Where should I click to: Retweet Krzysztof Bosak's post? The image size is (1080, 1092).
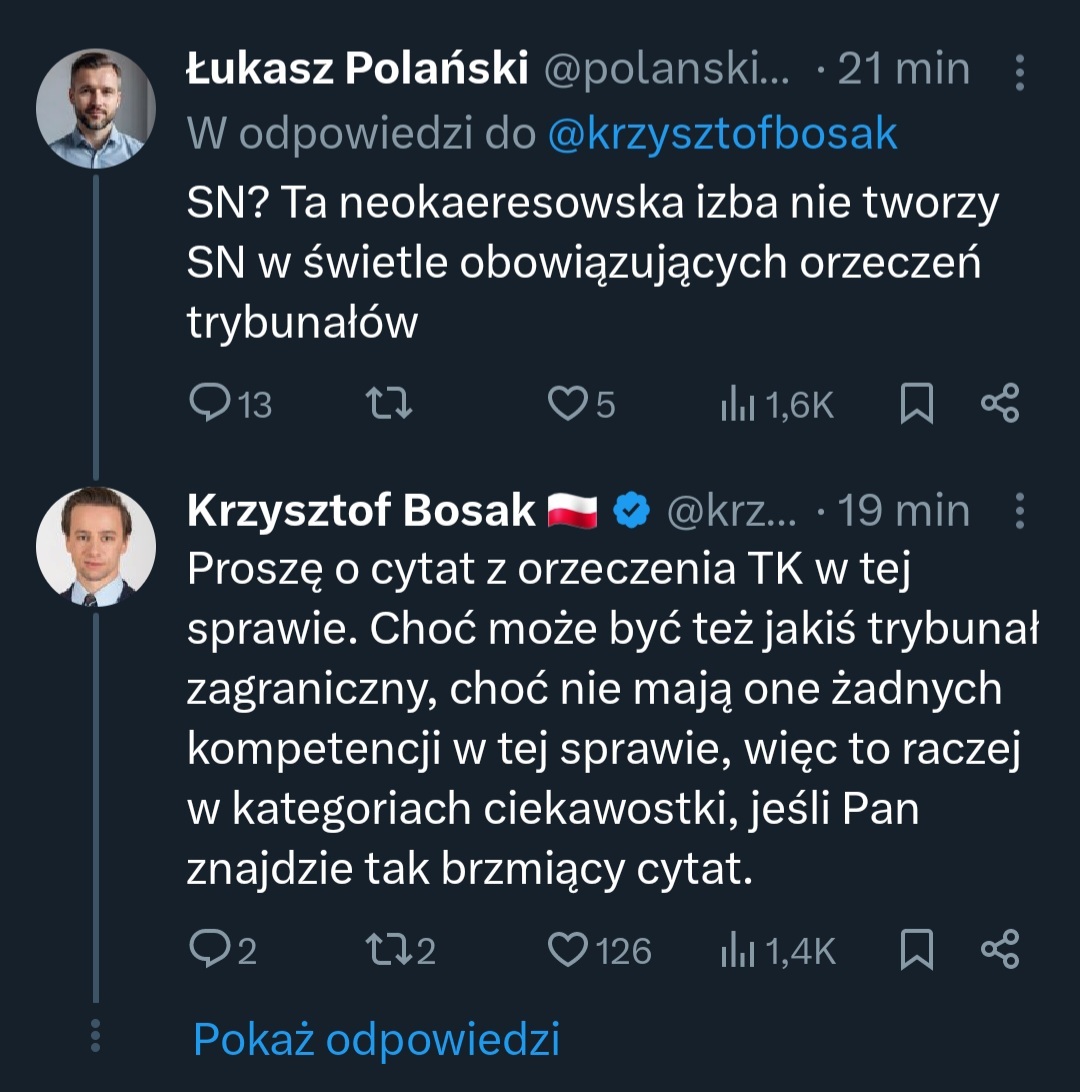pos(388,949)
